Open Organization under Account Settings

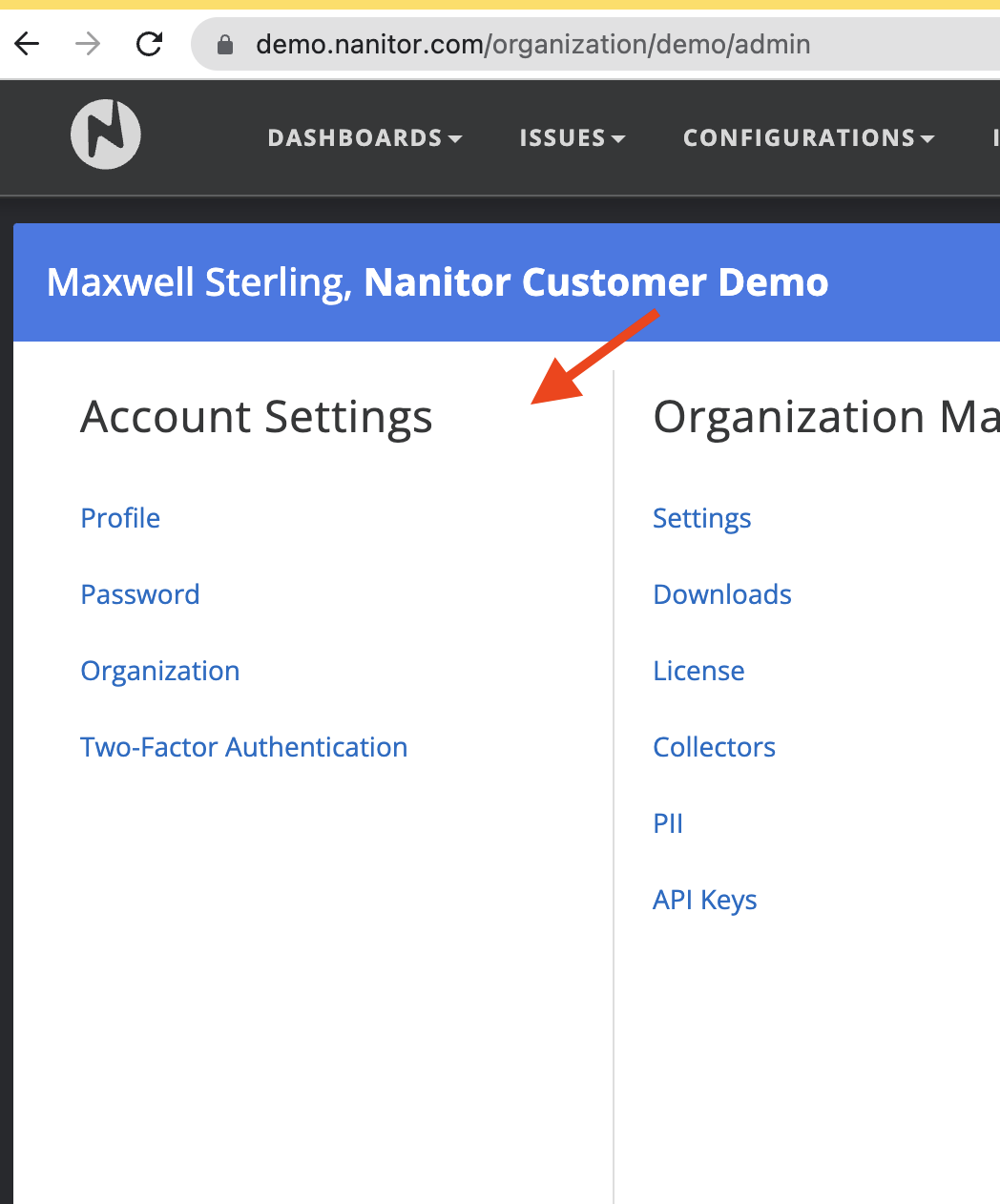pyautogui.click(x=159, y=671)
